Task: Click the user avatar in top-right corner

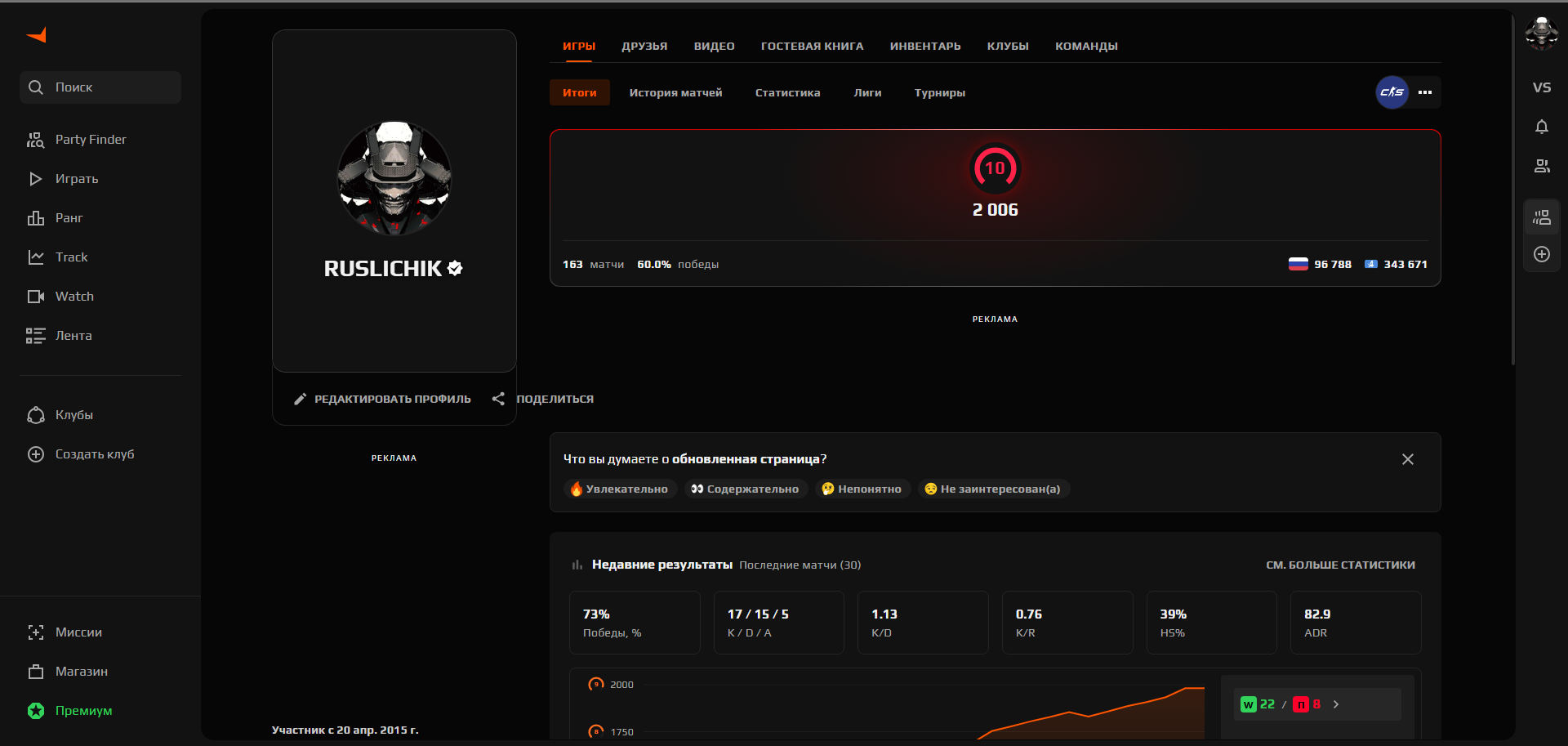Action: (x=1541, y=34)
